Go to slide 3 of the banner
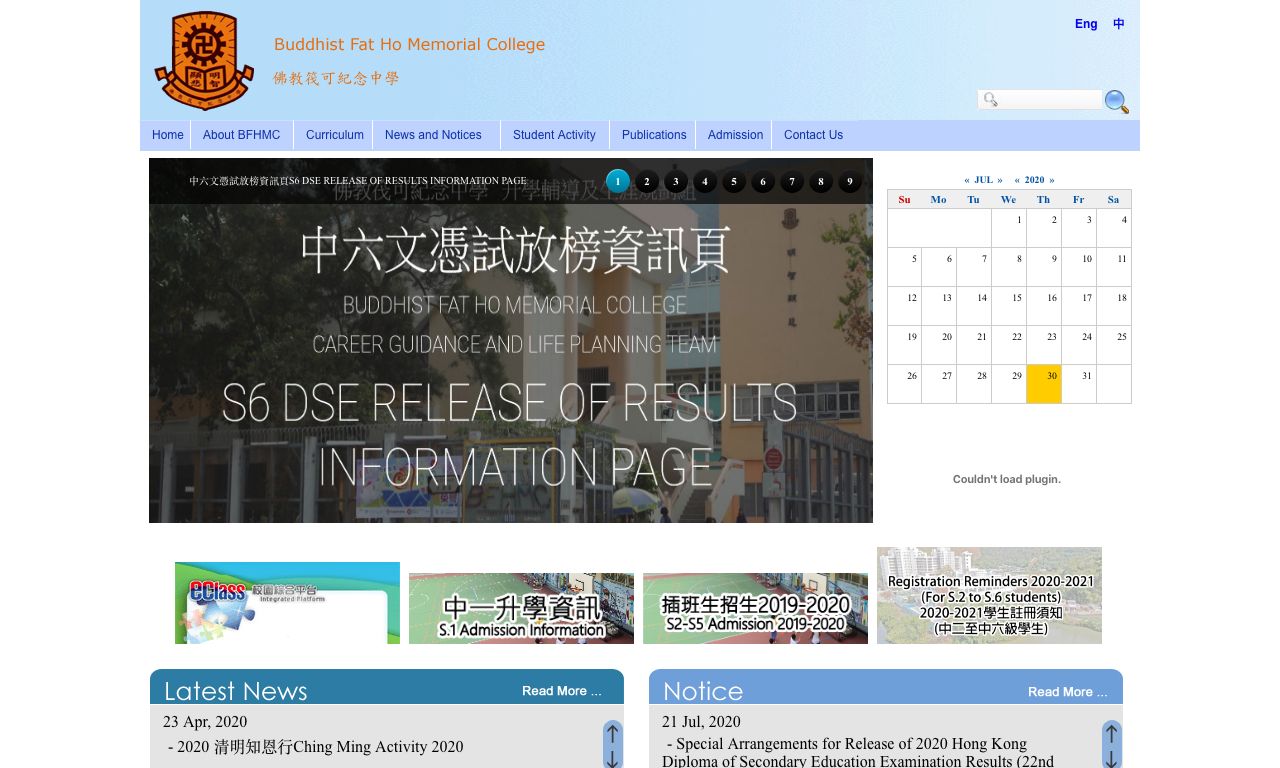Screen dimensions: 1280x768 tap(676, 181)
